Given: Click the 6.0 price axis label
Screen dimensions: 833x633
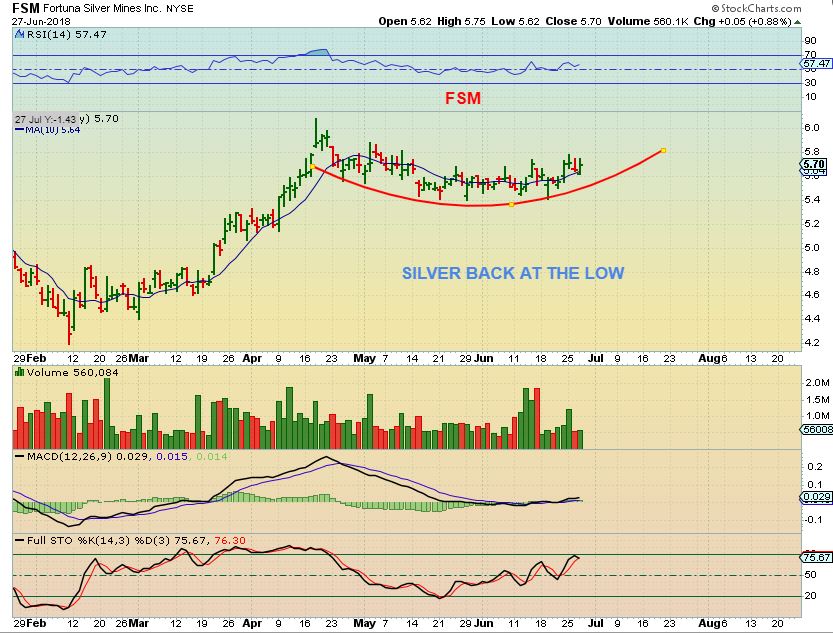Looking at the screenshot, I should click(x=811, y=127).
